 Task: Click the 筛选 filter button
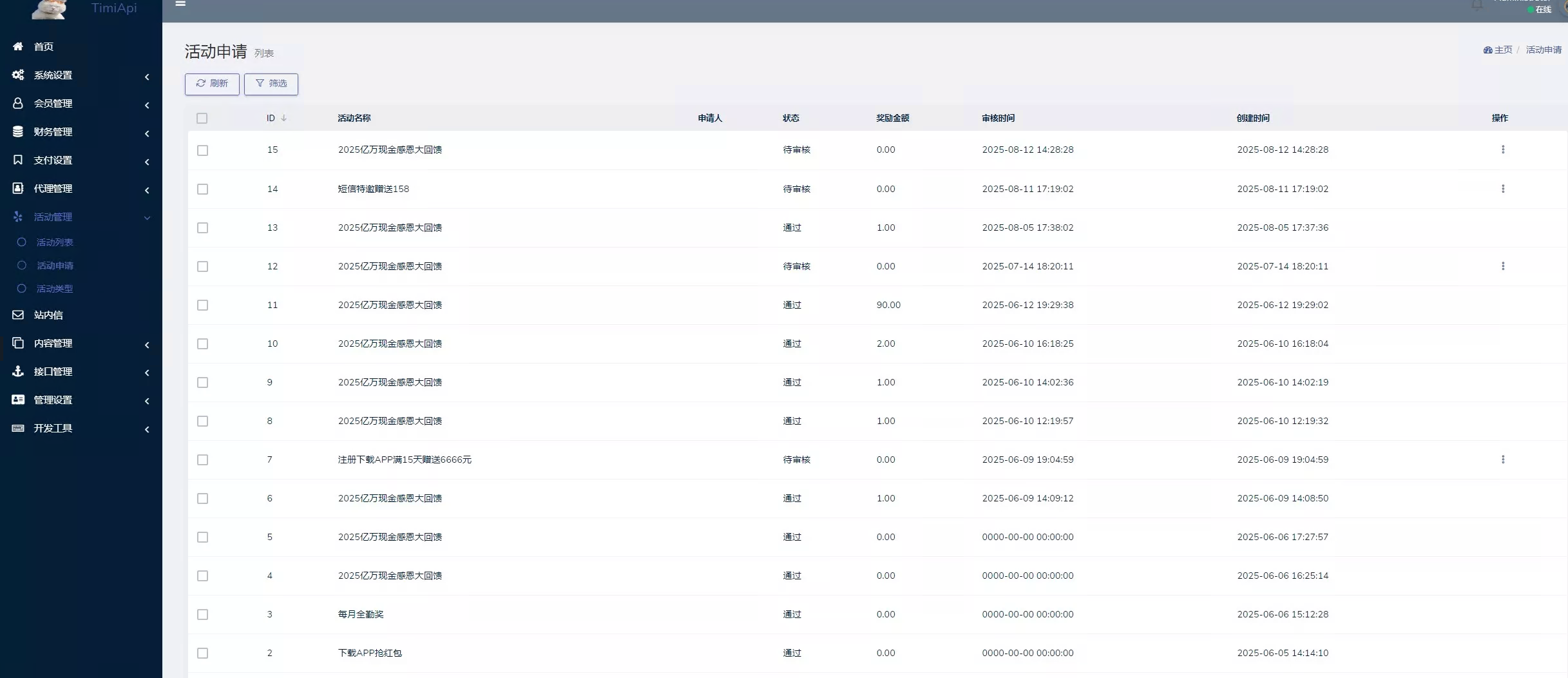tap(271, 84)
